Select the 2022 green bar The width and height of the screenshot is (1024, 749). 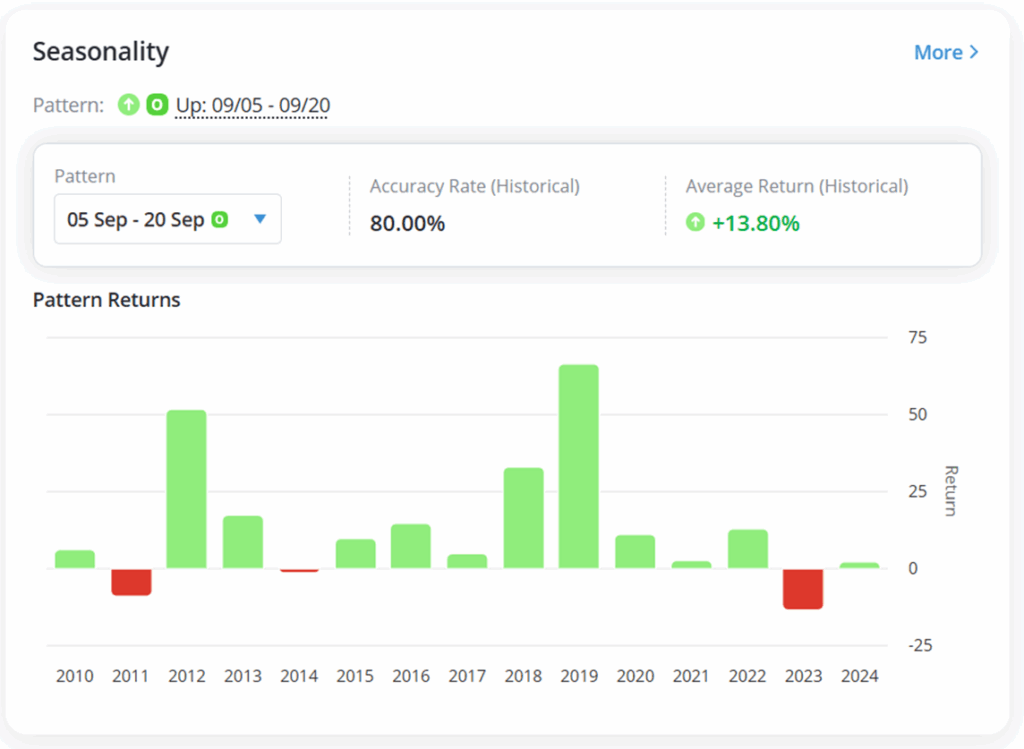point(748,549)
